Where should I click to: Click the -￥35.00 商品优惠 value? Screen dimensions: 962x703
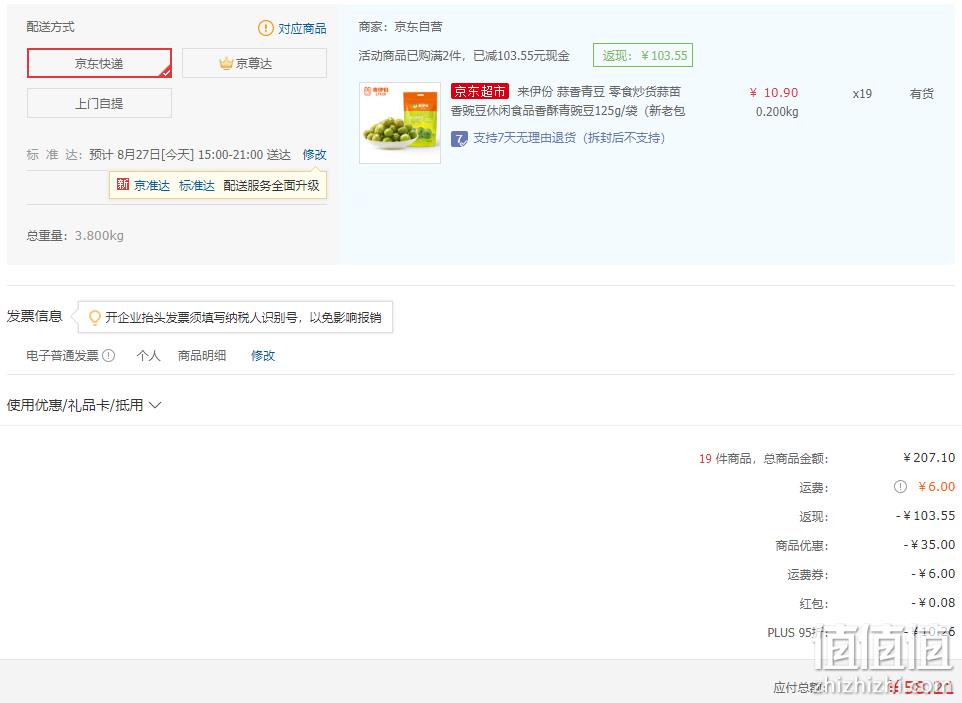929,545
